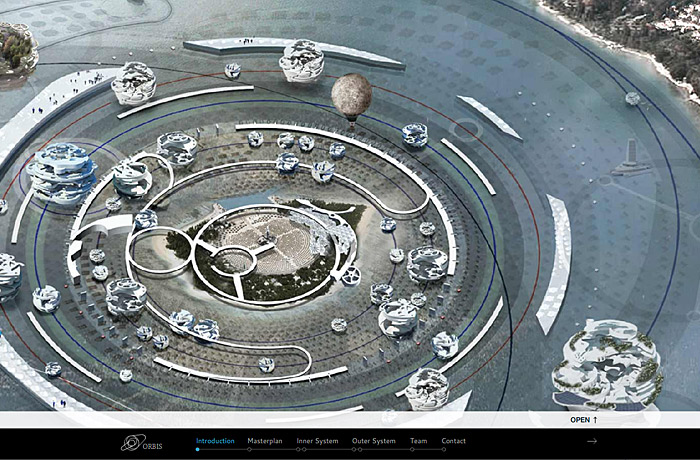Click the first dot under Inner System

click(298, 450)
